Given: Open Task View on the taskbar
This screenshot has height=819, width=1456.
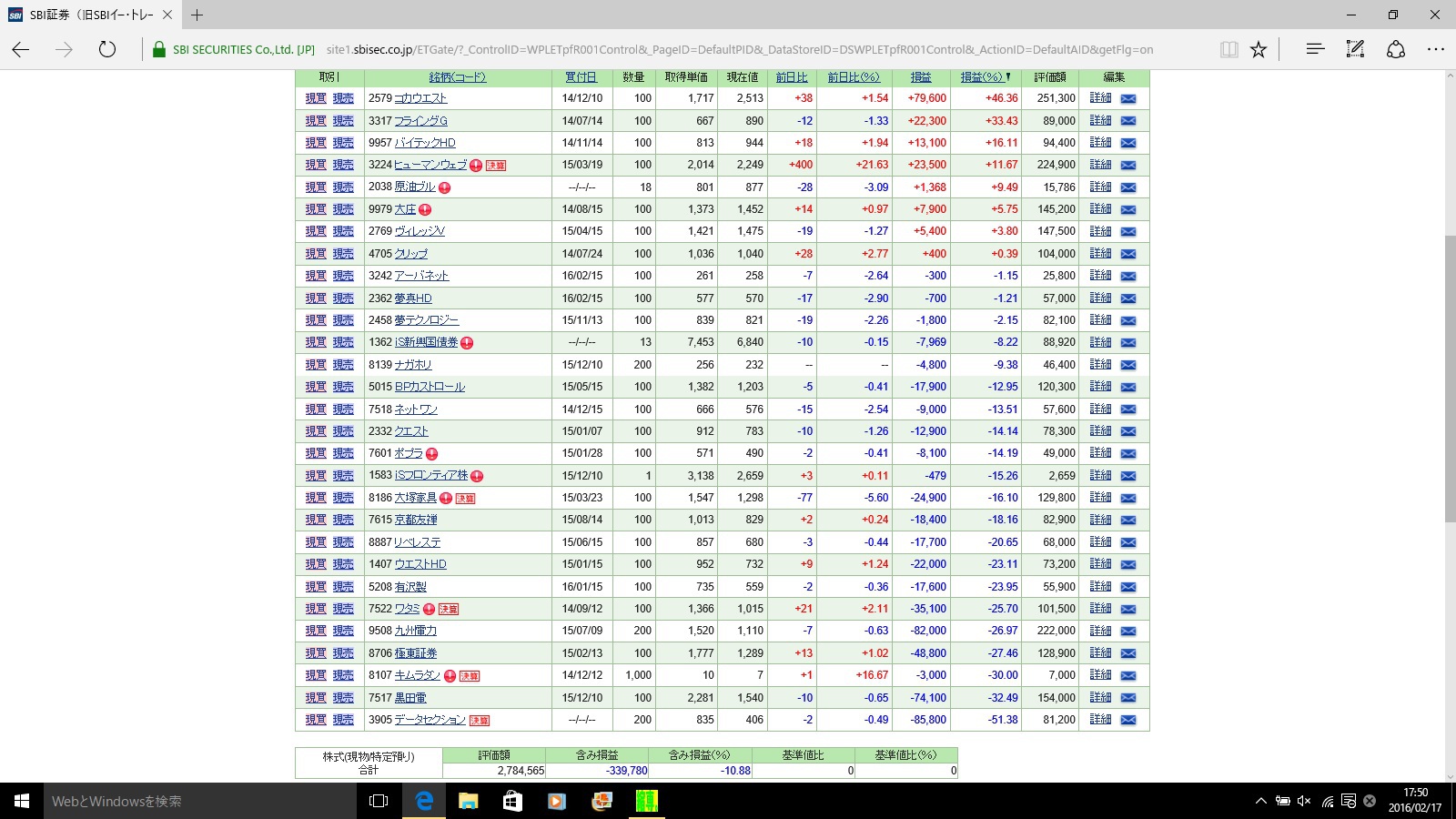Looking at the screenshot, I should pos(379,801).
